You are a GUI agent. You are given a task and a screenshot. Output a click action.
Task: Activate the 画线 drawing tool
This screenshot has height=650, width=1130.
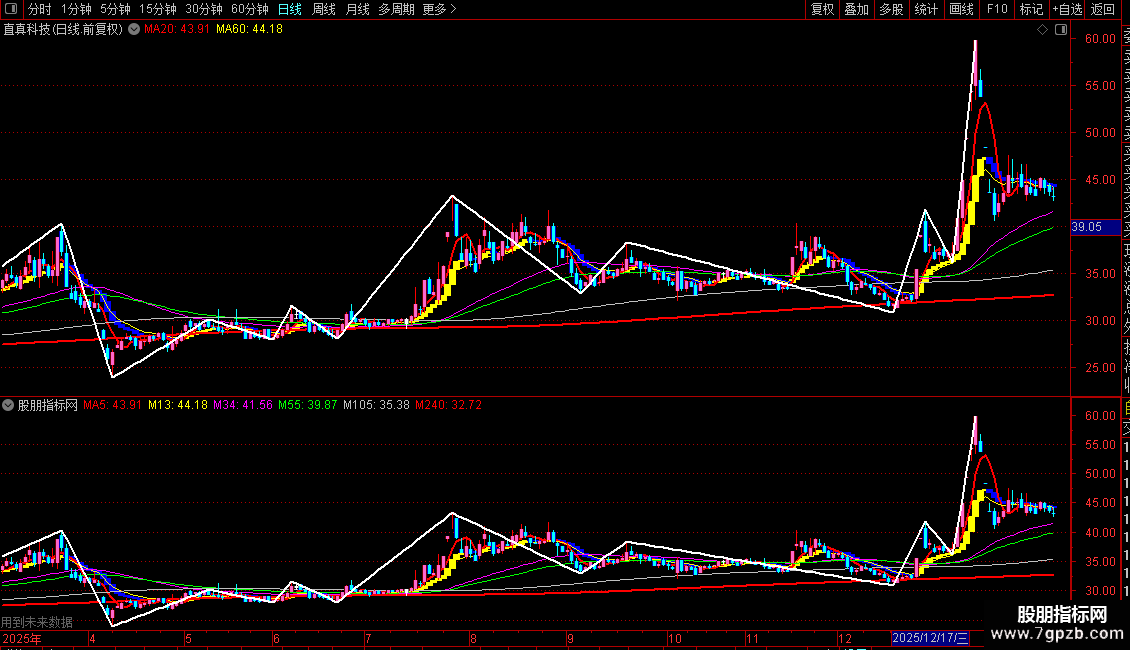pyautogui.click(x=961, y=9)
